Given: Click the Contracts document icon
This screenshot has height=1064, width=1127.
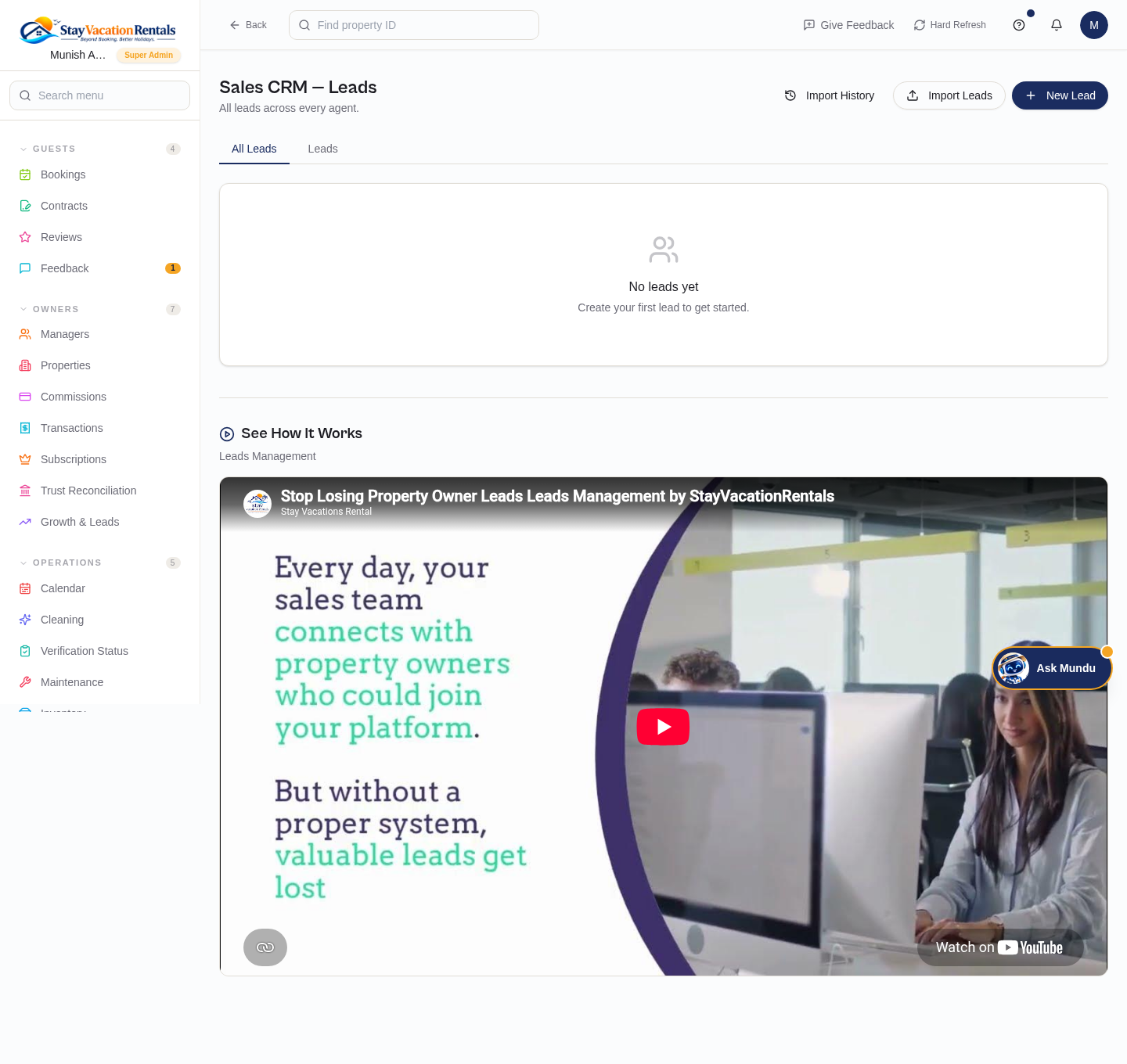Looking at the screenshot, I should [25, 206].
